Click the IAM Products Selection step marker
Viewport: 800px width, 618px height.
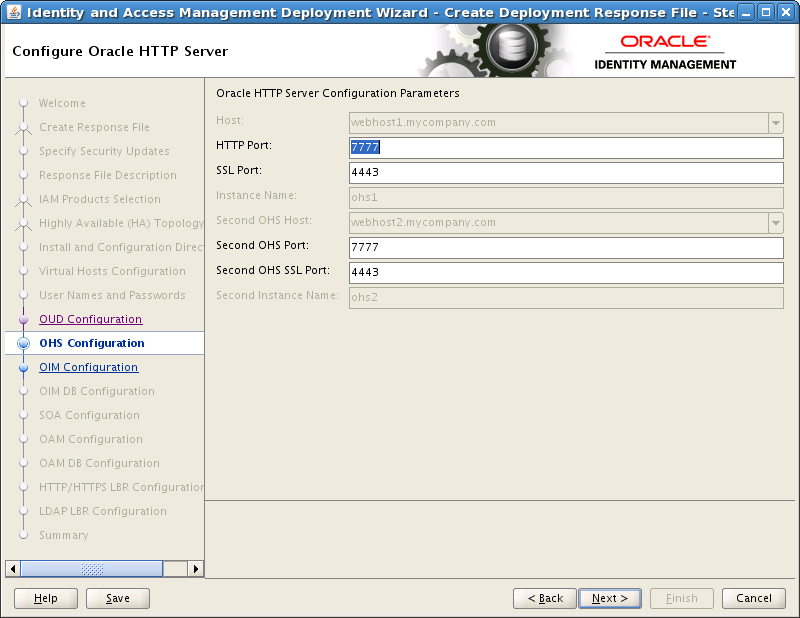tap(23, 200)
